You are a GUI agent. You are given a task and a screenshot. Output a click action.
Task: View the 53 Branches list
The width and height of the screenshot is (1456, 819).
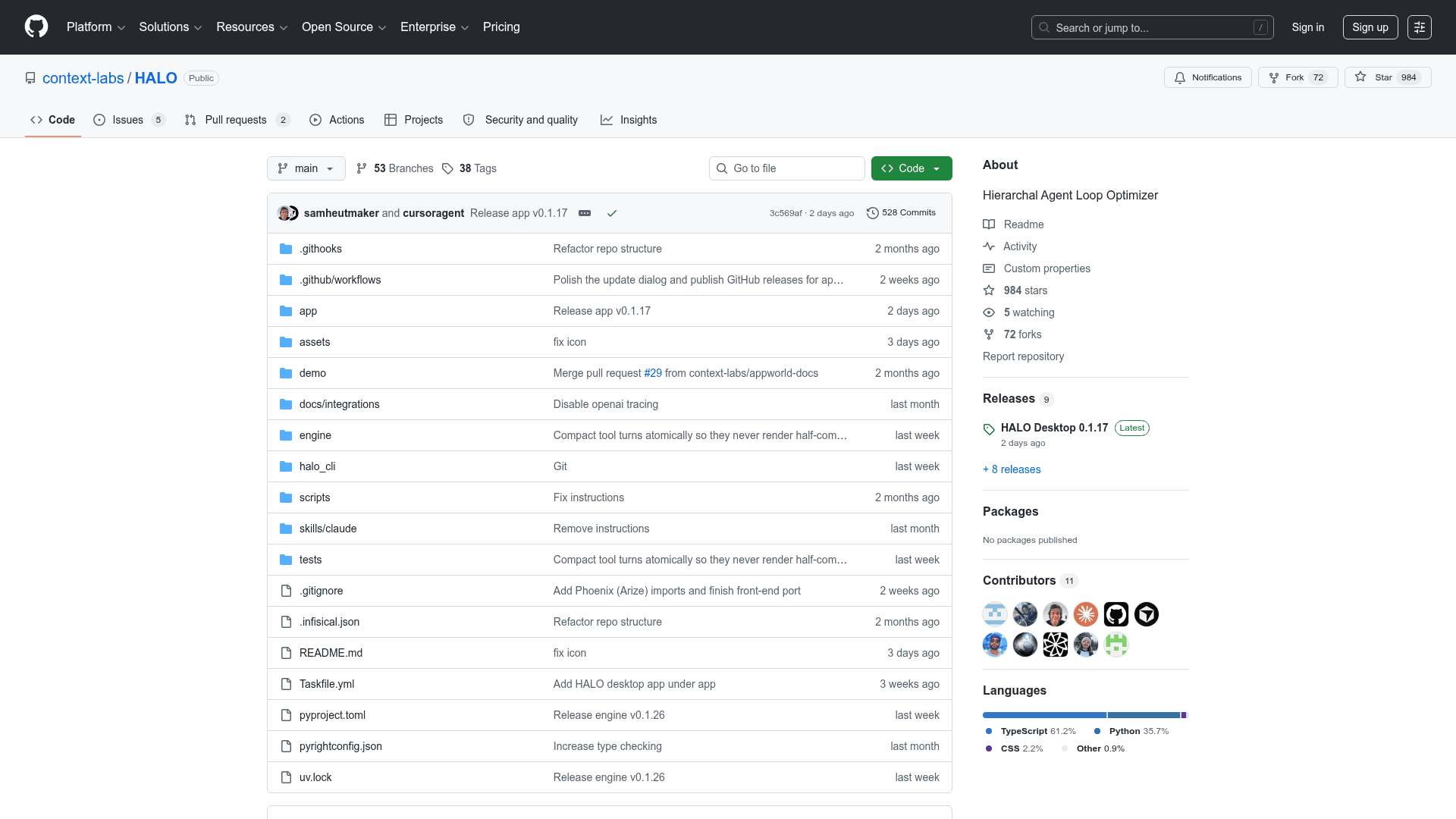pyautogui.click(x=395, y=168)
